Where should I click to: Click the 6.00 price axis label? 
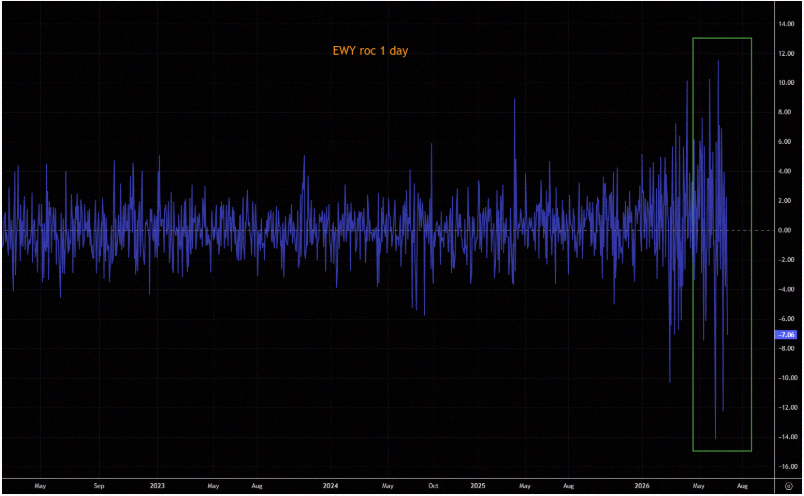pyautogui.click(x=785, y=142)
